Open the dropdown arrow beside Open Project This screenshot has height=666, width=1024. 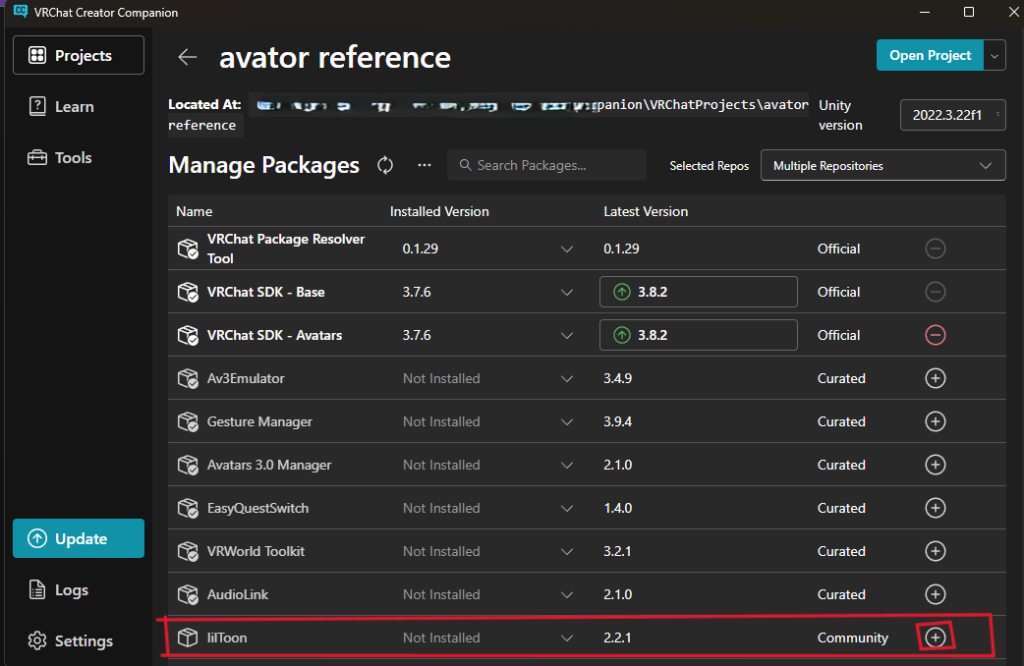[994, 56]
